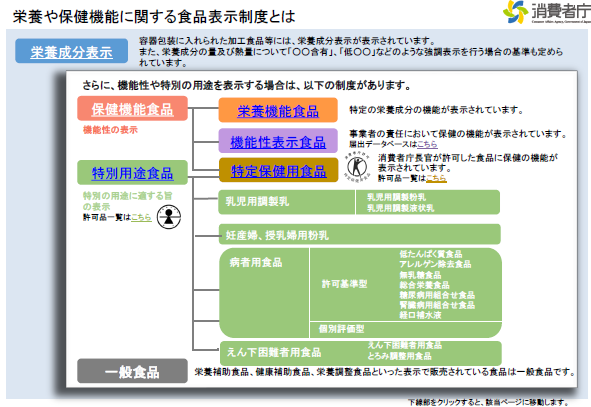Open the 栄養機能食品 link
The image size is (591, 407).
click(x=278, y=111)
